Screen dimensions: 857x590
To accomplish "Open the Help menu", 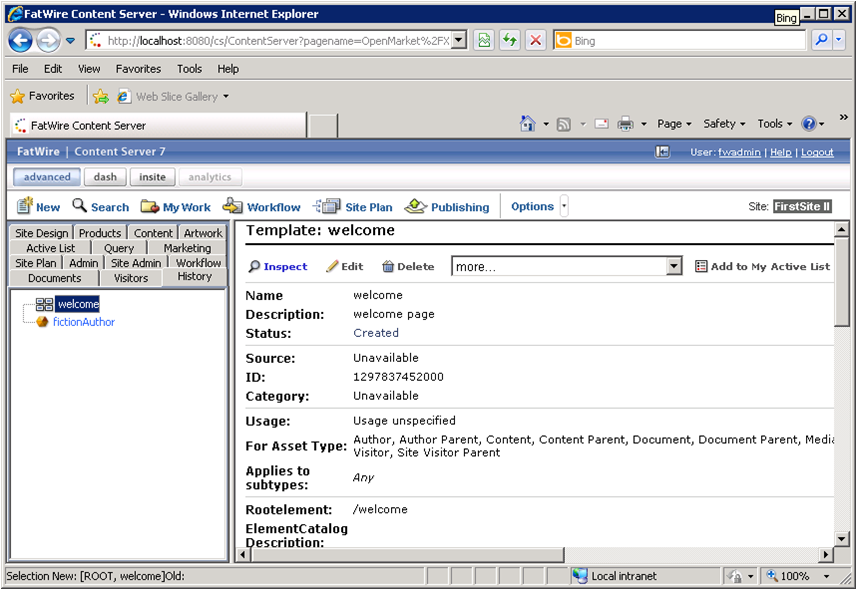I will (x=228, y=69).
